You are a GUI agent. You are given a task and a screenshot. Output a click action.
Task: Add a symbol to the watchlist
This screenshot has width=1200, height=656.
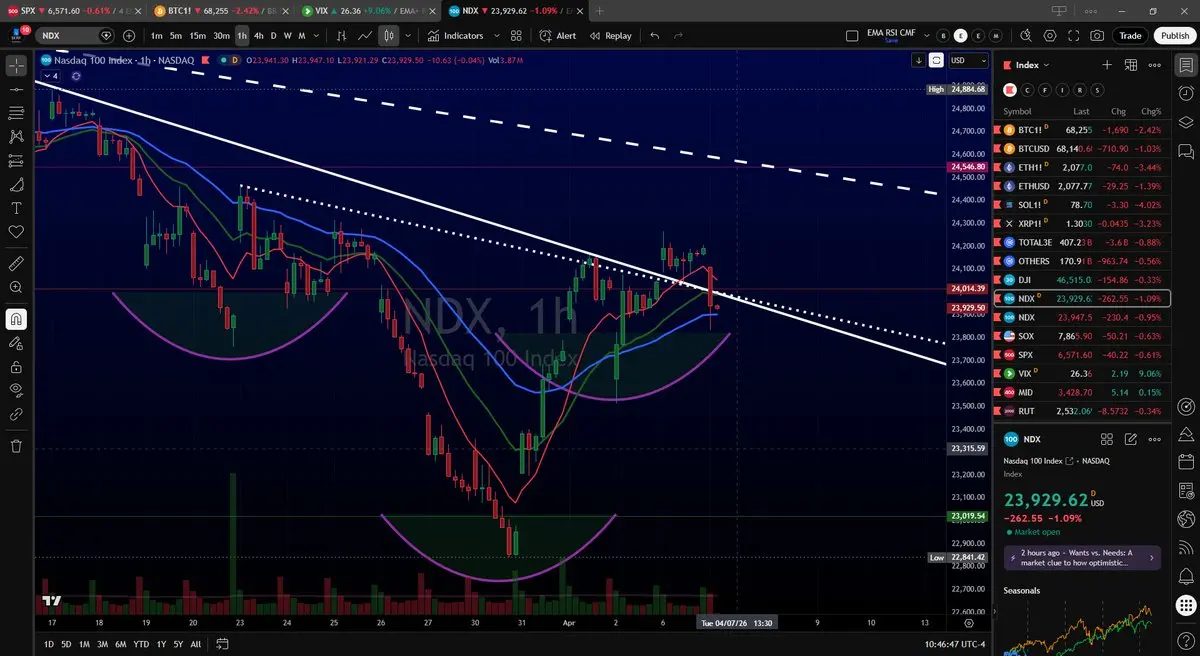click(1107, 64)
